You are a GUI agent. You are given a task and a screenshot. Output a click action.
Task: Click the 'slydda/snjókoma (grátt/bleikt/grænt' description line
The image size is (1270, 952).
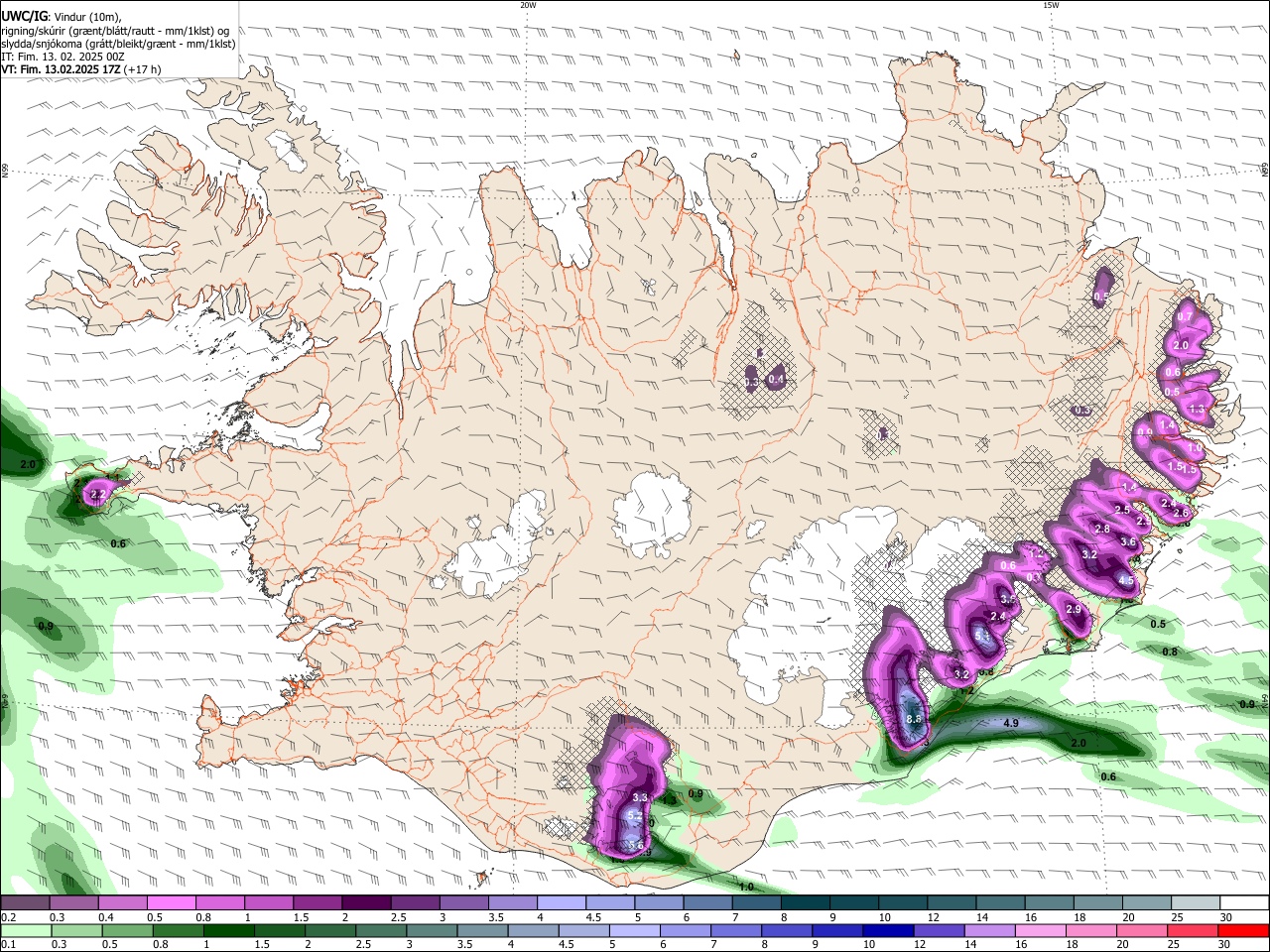pyautogui.click(x=118, y=44)
